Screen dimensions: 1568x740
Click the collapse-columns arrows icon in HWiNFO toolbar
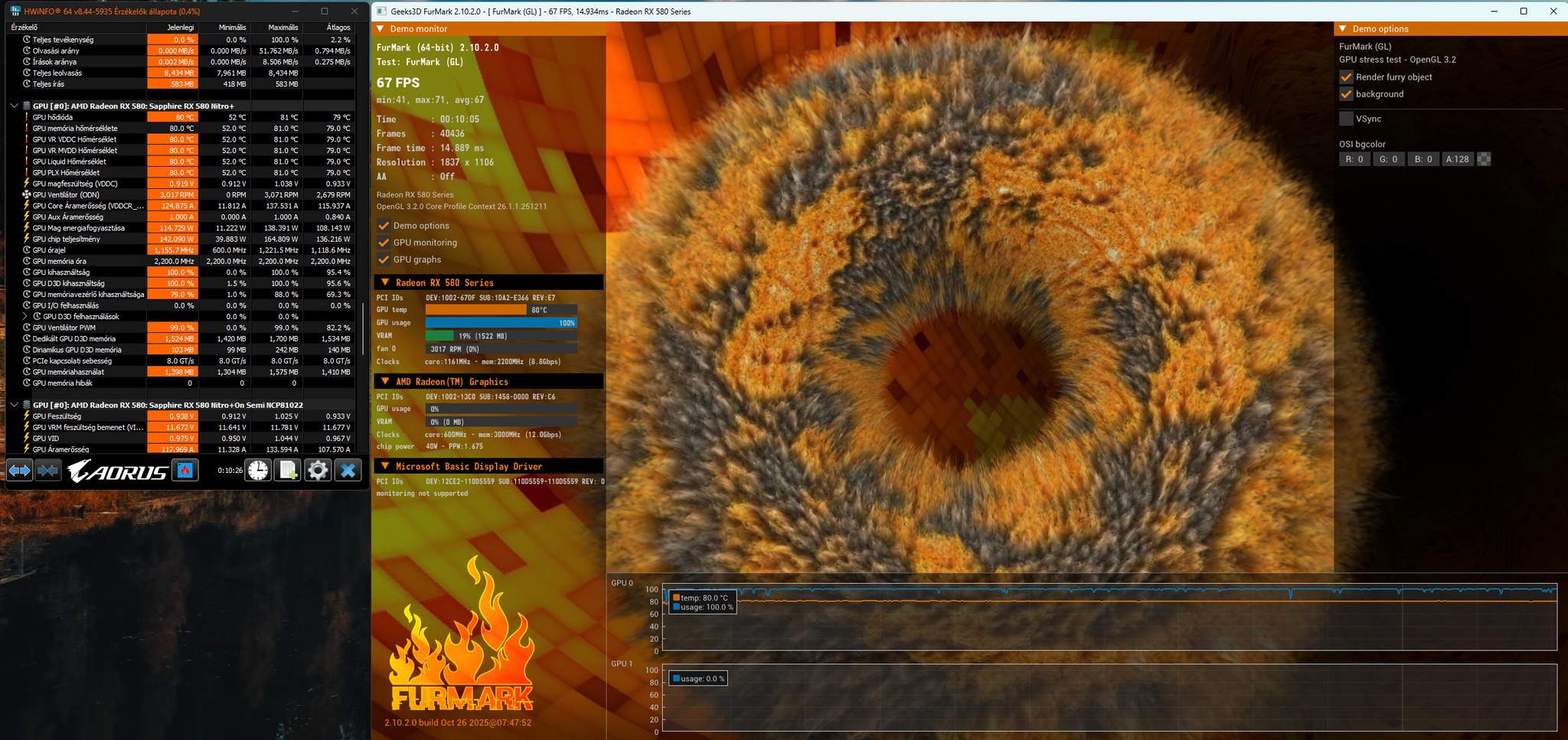click(47, 470)
